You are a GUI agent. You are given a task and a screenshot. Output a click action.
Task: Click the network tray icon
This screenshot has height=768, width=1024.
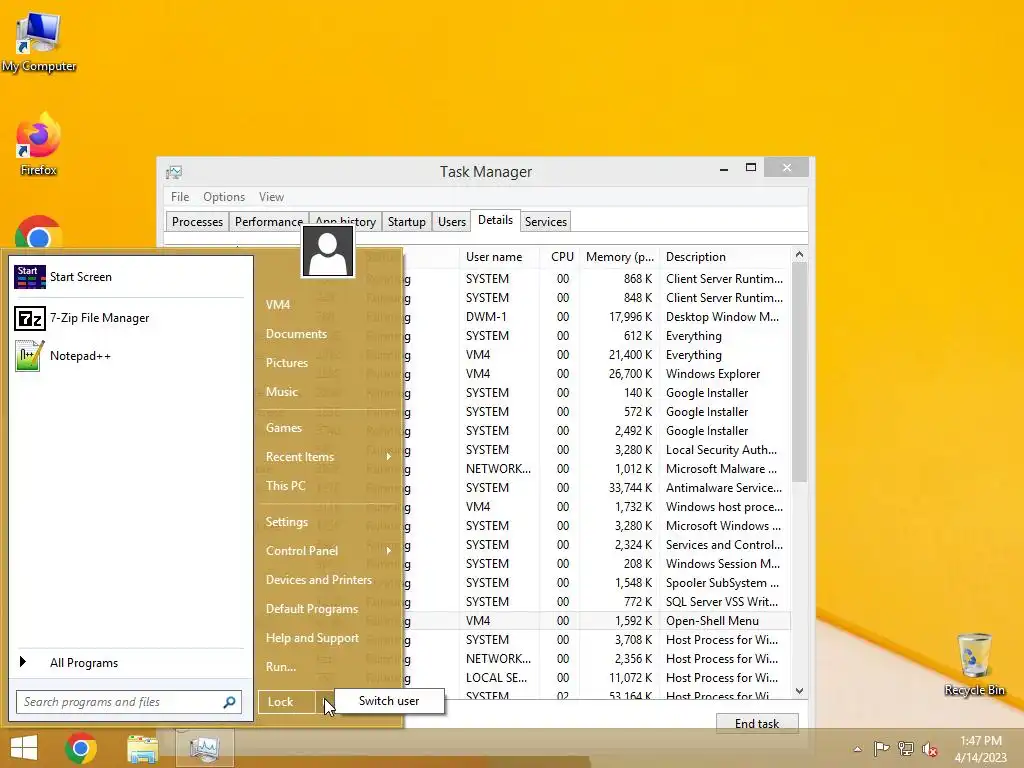[x=906, y=748]
